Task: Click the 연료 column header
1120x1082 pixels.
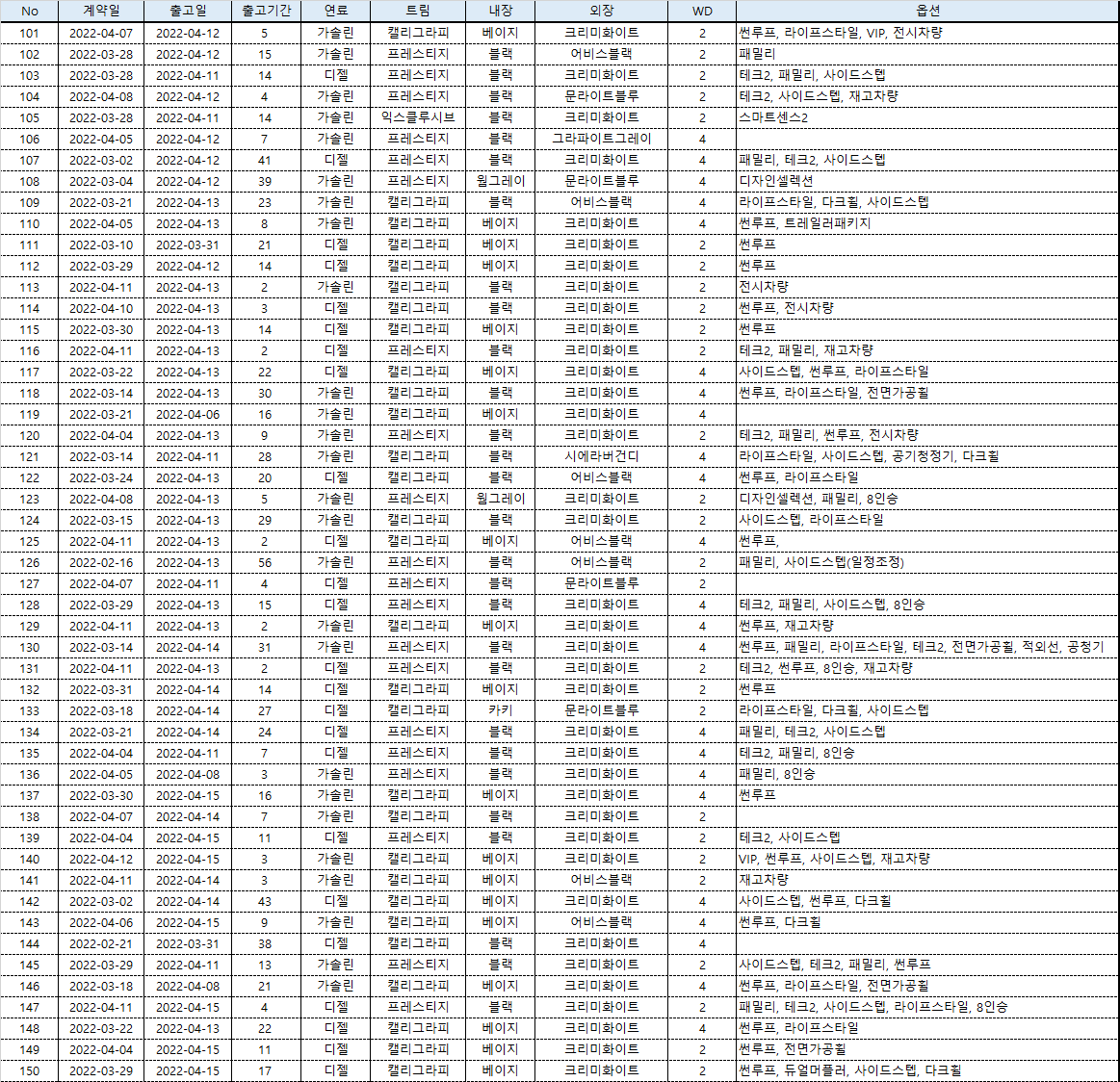Action: point(335,11)
